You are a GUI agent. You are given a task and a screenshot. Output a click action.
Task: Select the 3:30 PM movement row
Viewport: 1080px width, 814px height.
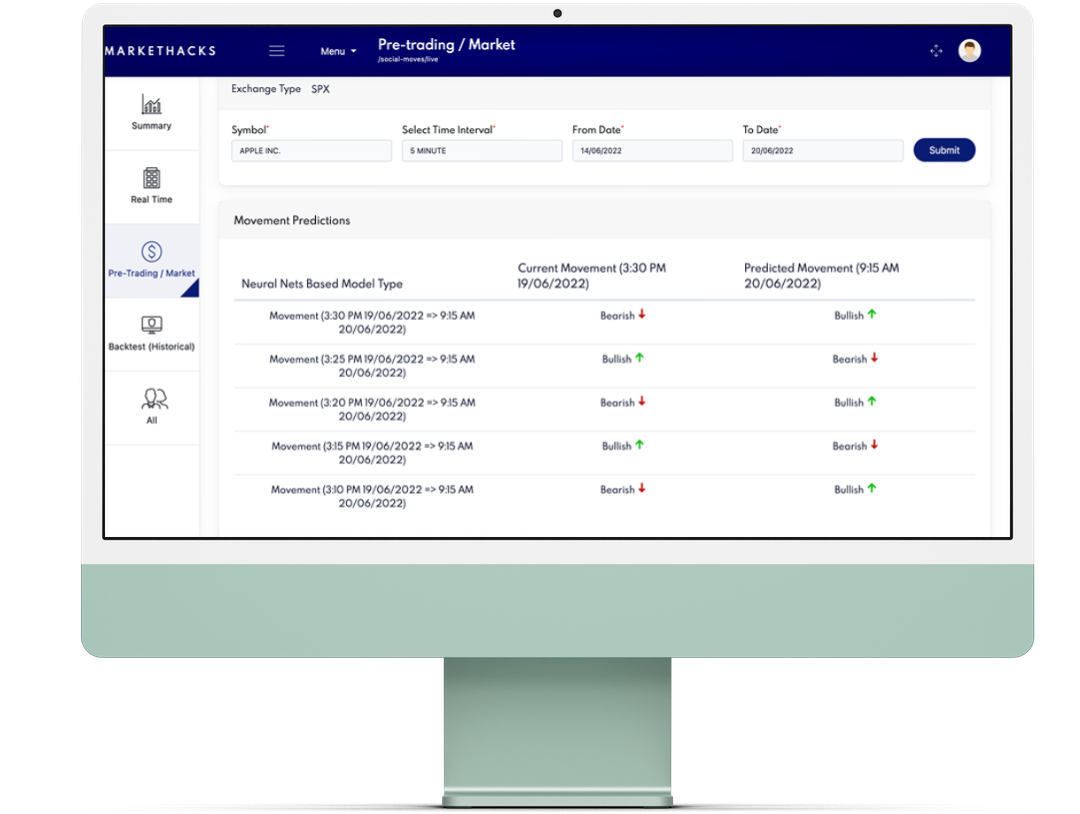click(372, 322)
